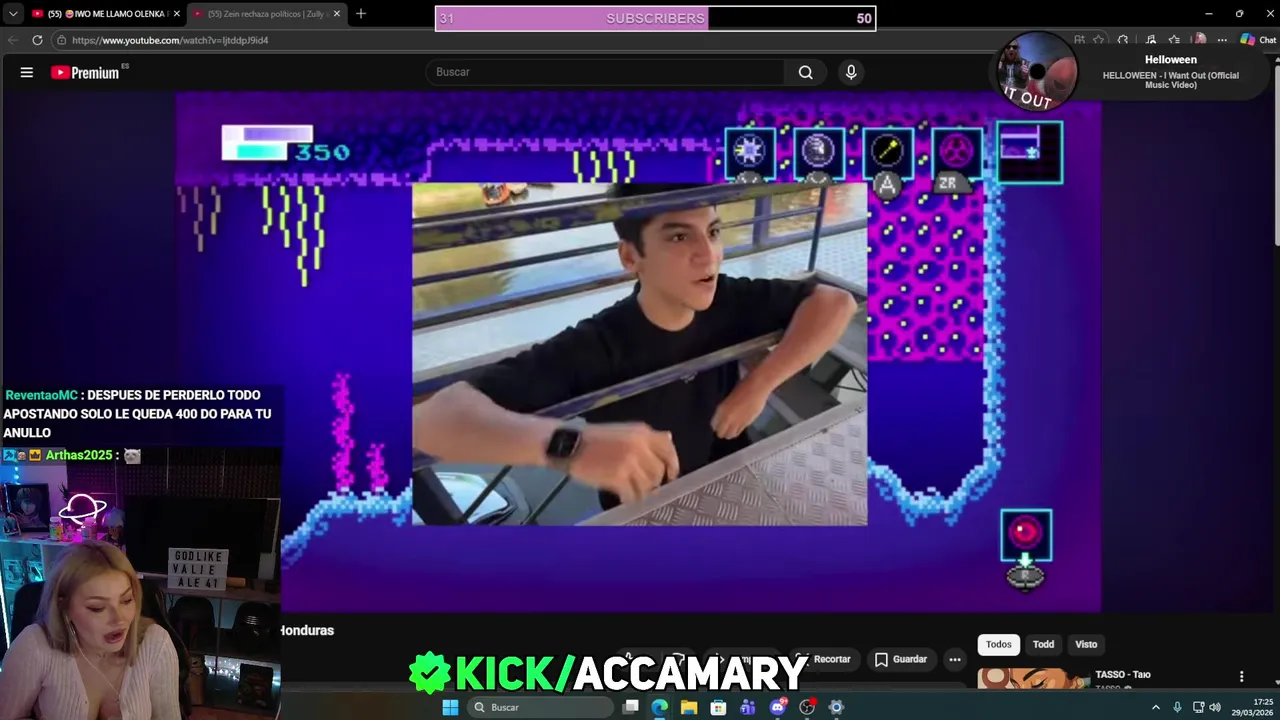Open options menu for the TASSO video
This screenshot has height=720, width=1280.
pos(1241,677)
